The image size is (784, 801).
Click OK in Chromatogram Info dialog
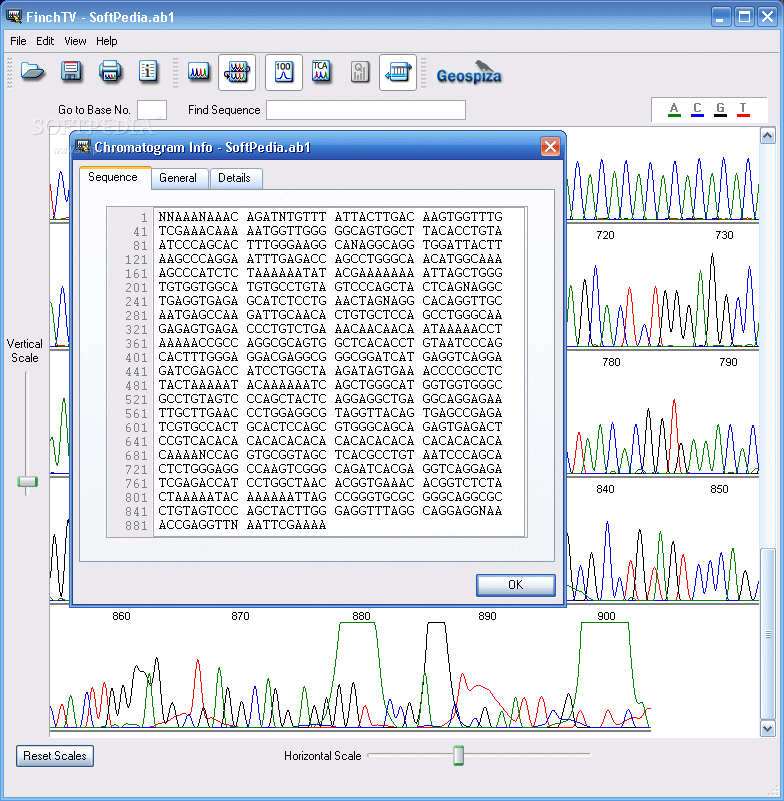515,585
